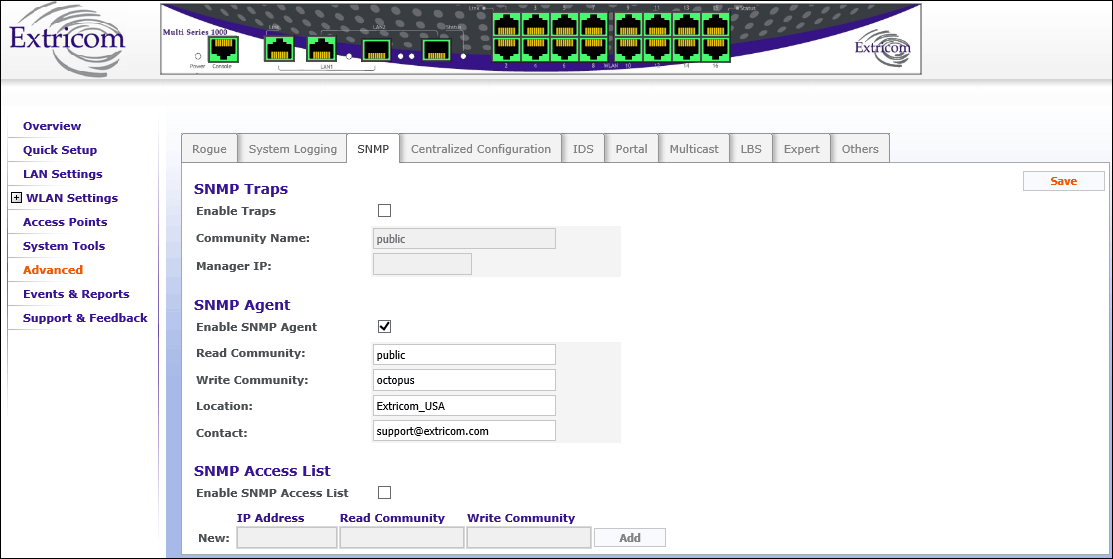Screen dimensions: 1113x559
Task: Click the Extricom logo on the switch panel
Action: click(882, 48)
